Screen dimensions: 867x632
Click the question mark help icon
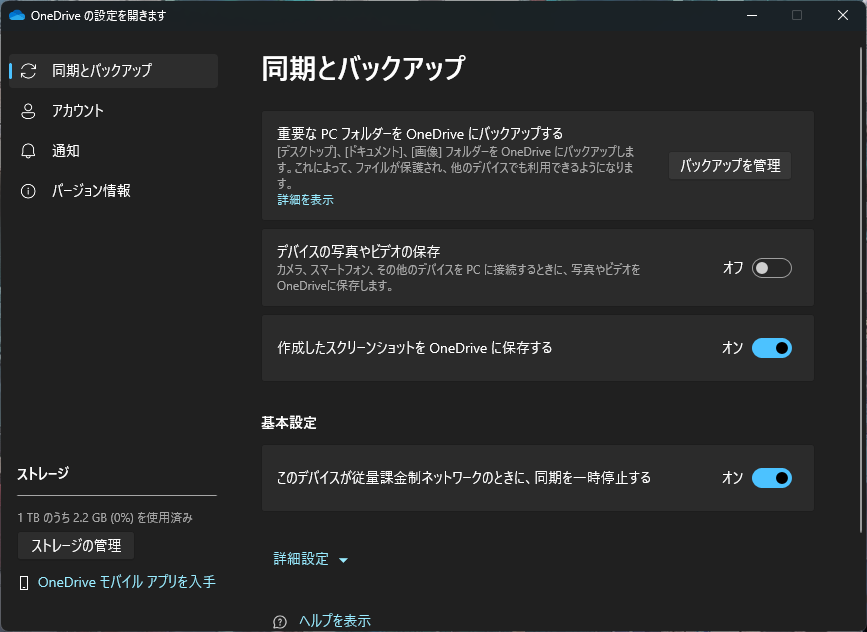[280, 622]
